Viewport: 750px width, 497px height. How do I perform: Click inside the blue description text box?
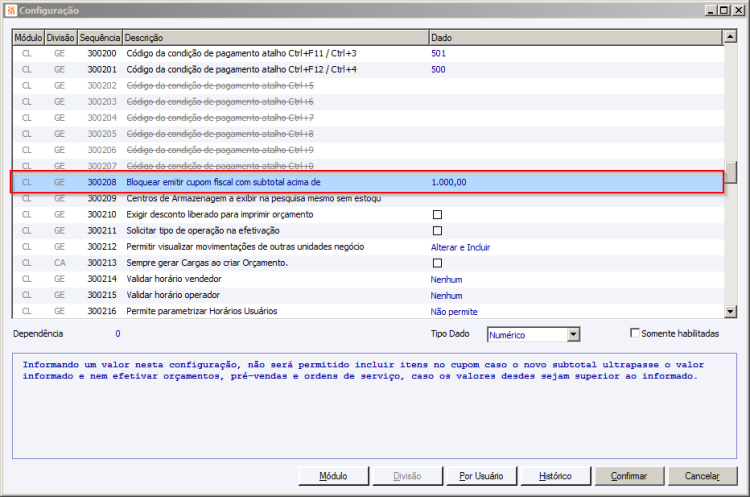coord(375,406)
